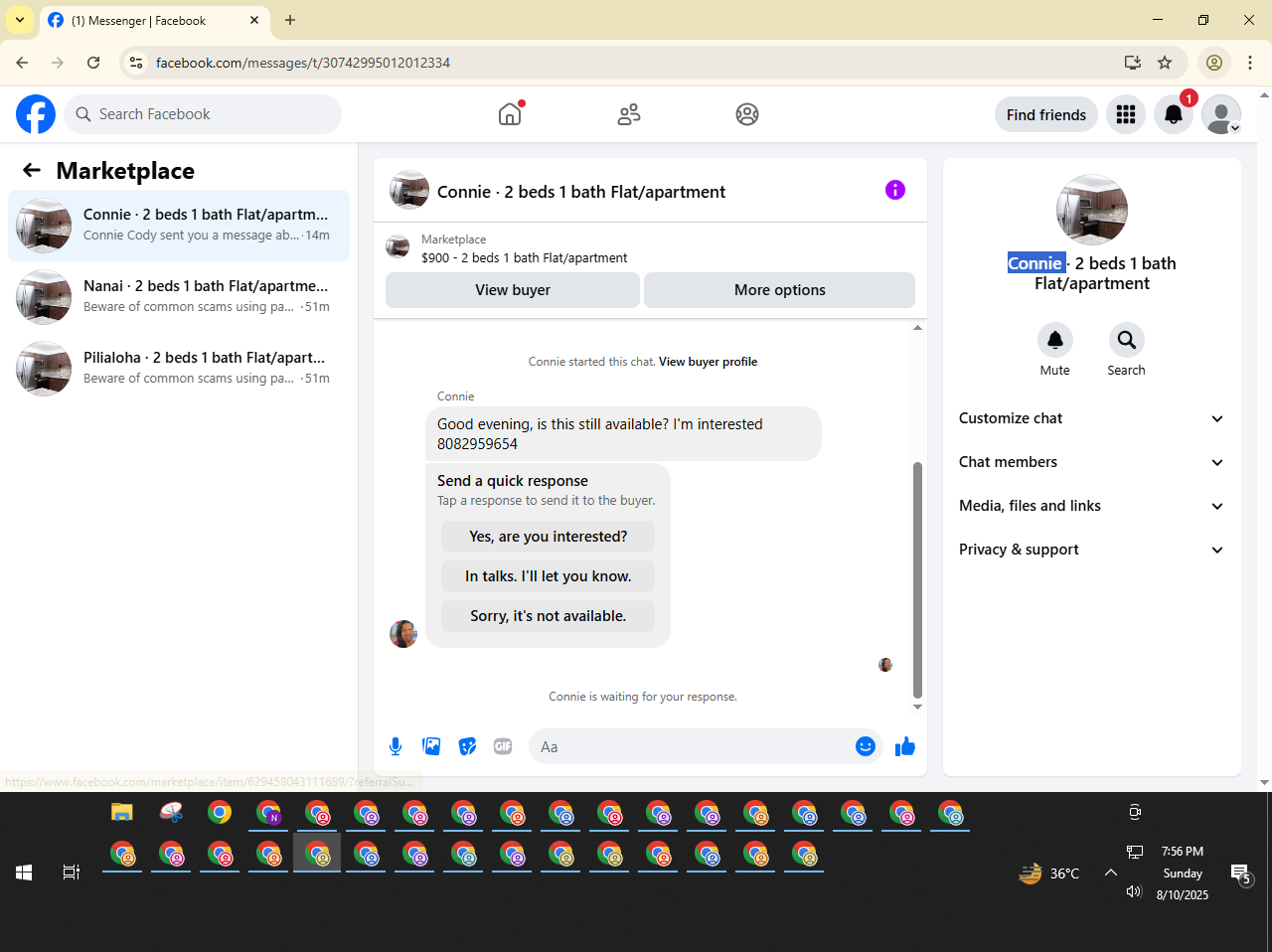
Task: Click the Chrome back navigation arrow
Action: 22,63
